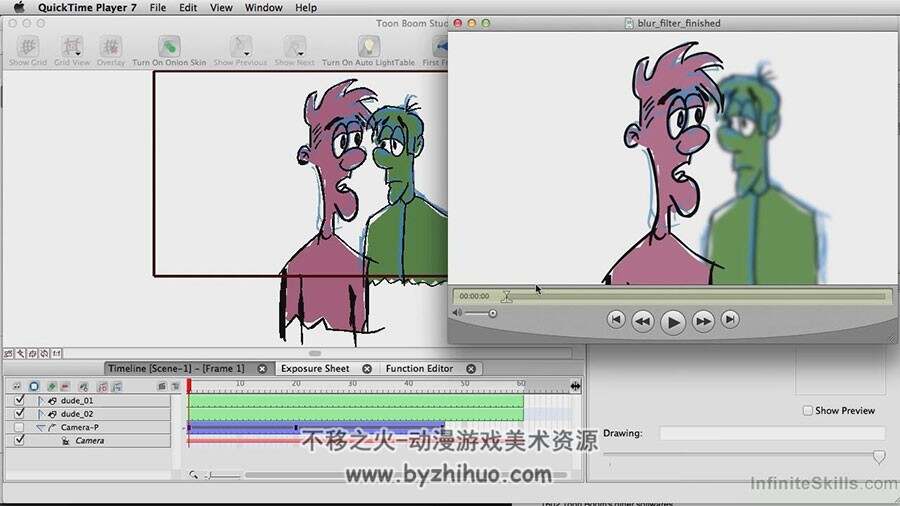Open the Show Next dropdown arrow
The height and width of the screenshot is (506, 900).
301,54
